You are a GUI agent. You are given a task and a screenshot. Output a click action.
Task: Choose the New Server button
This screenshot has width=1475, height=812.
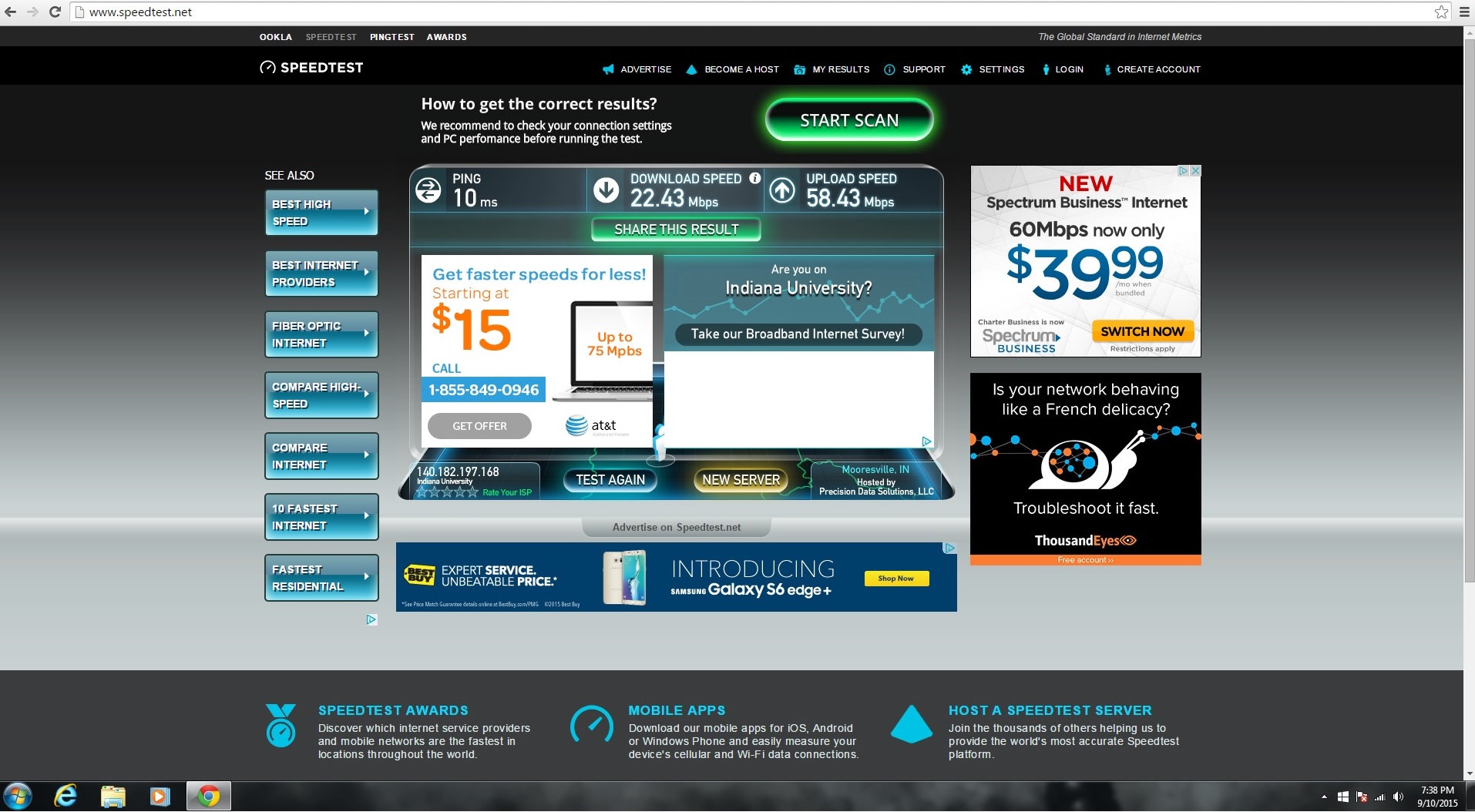click(741, 480)
